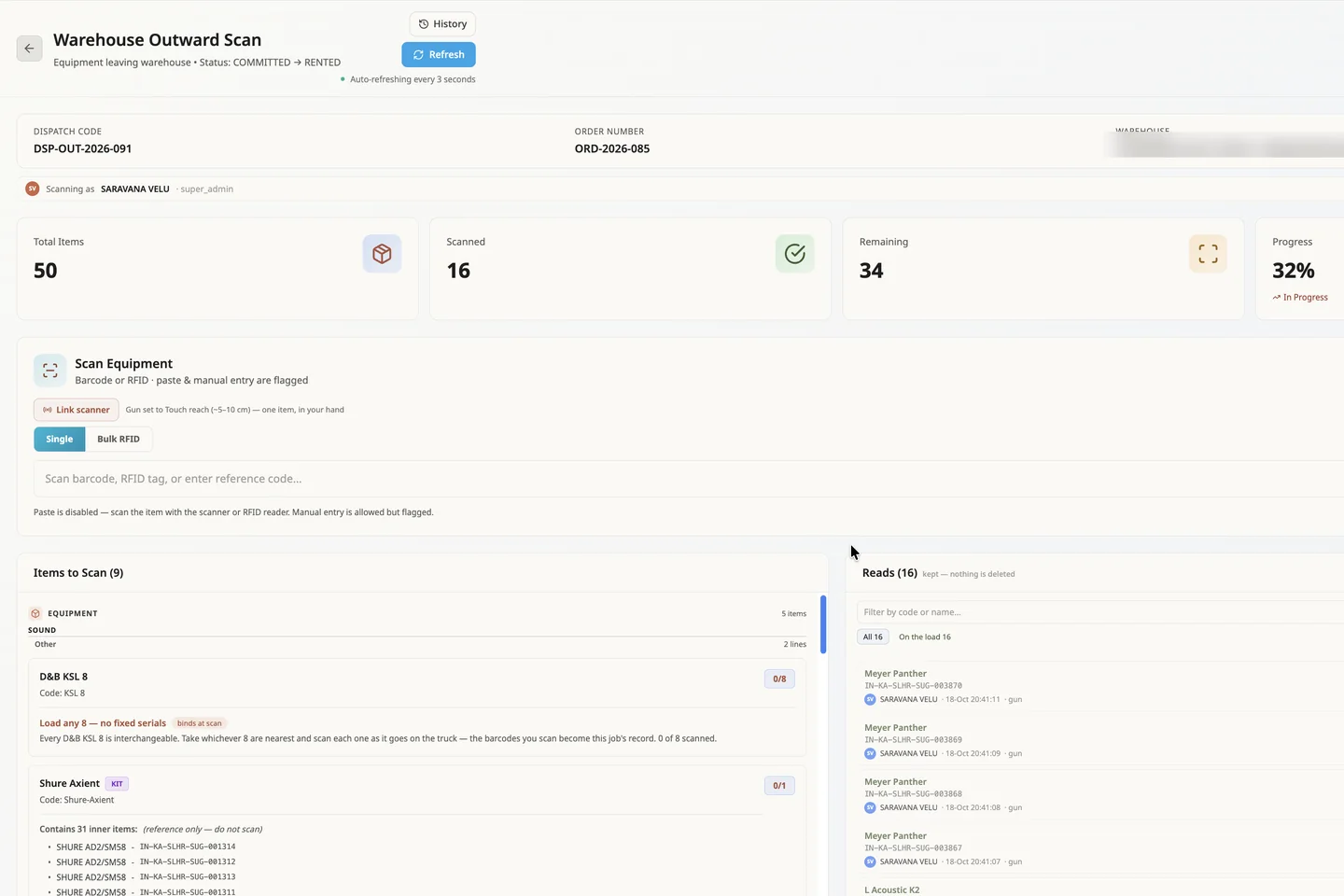Select Meyer Panther read ending 003868
This screenshot has width=1344, height=896.
(1101, 794)
